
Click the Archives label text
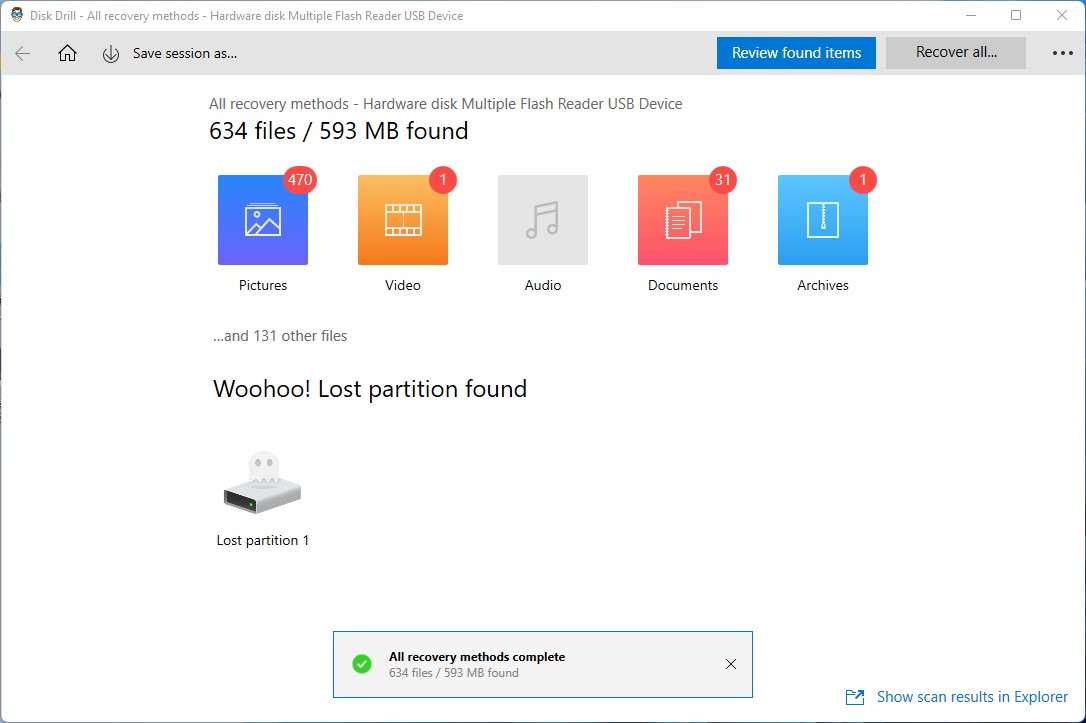823,285
